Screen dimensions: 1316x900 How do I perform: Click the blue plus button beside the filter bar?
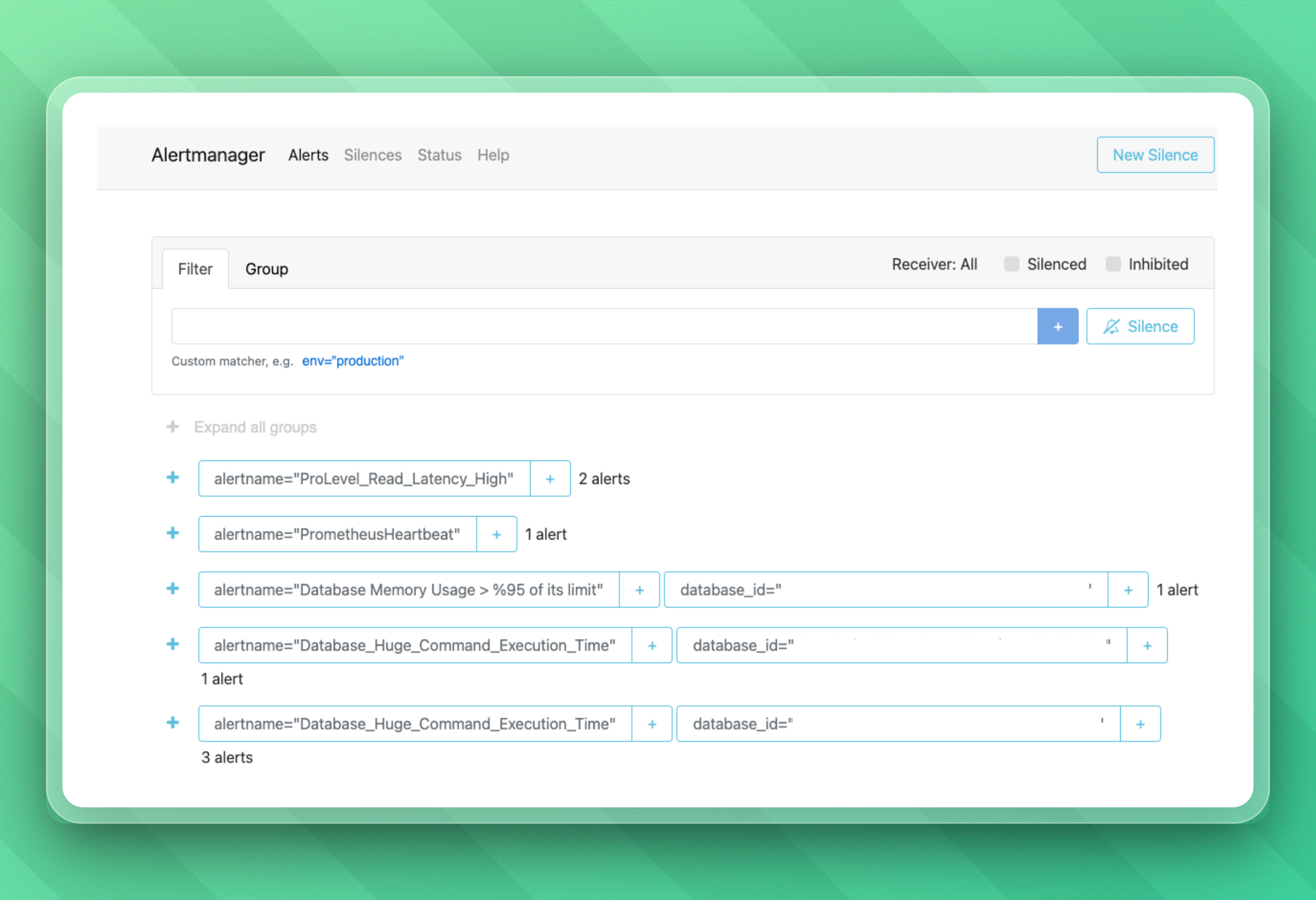[1058, 326]
